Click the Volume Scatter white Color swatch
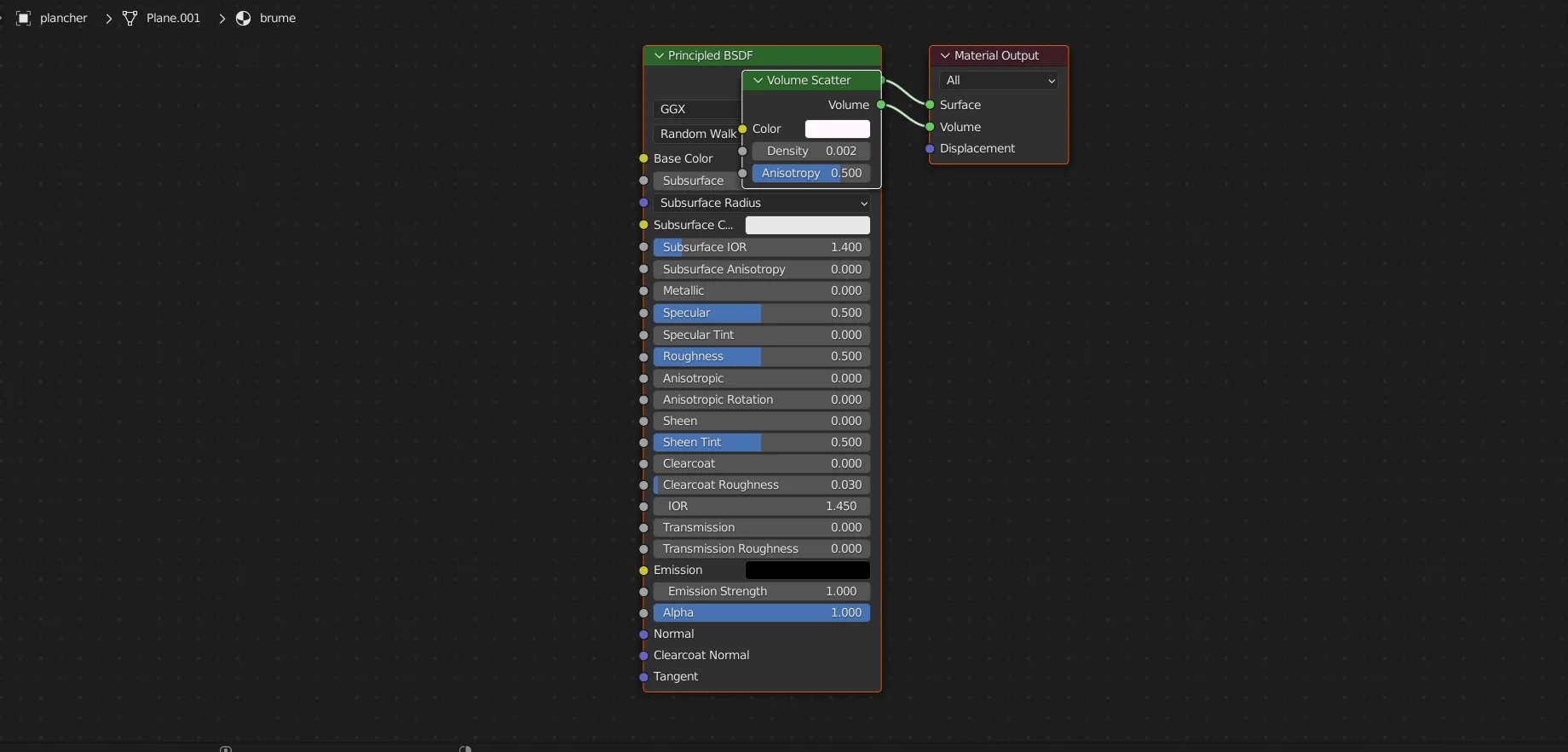 point(837,129)
